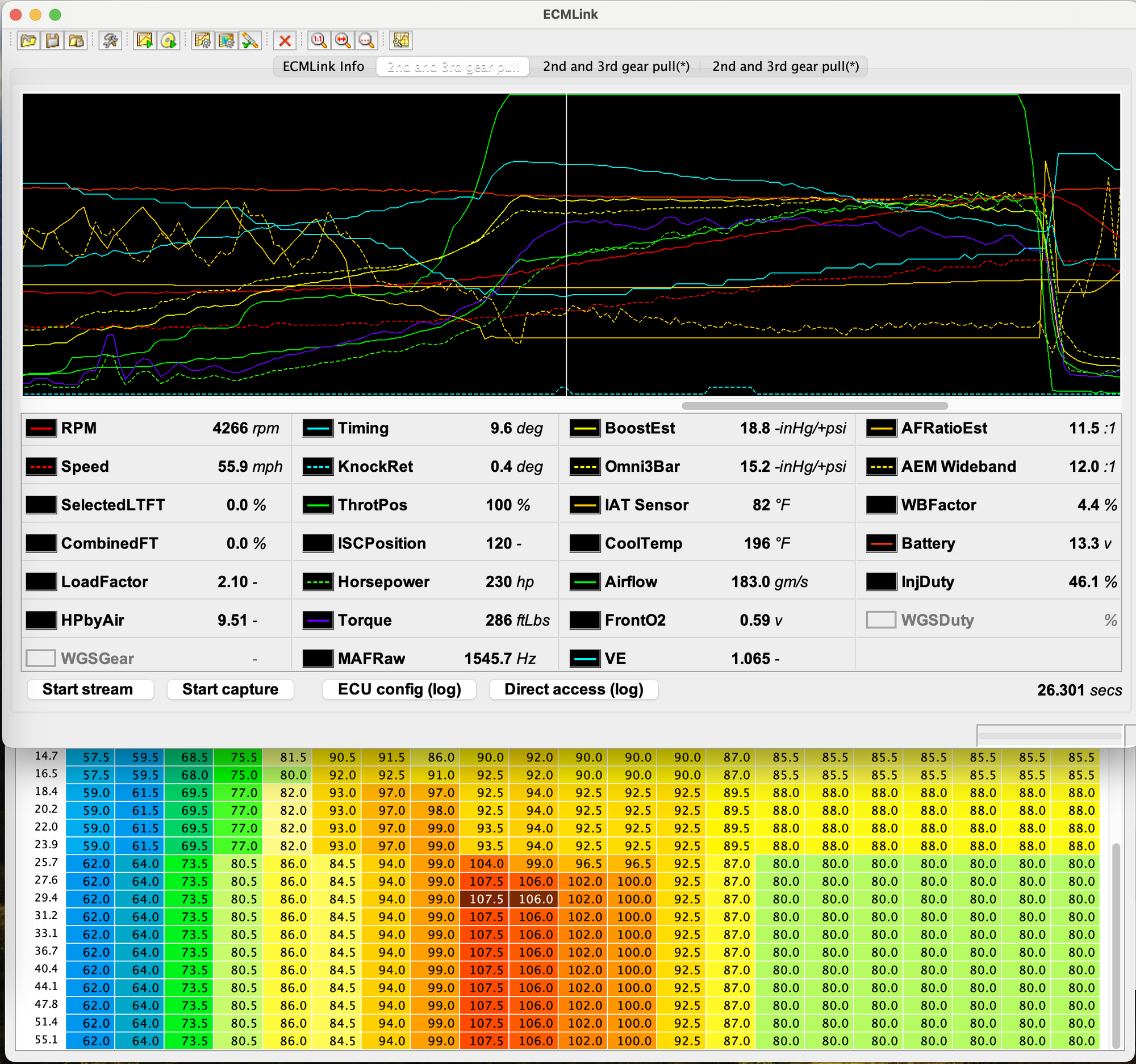Click the empty WGSGear swatch box
Screen dimensions: 1136x1064
click(41, 659)
